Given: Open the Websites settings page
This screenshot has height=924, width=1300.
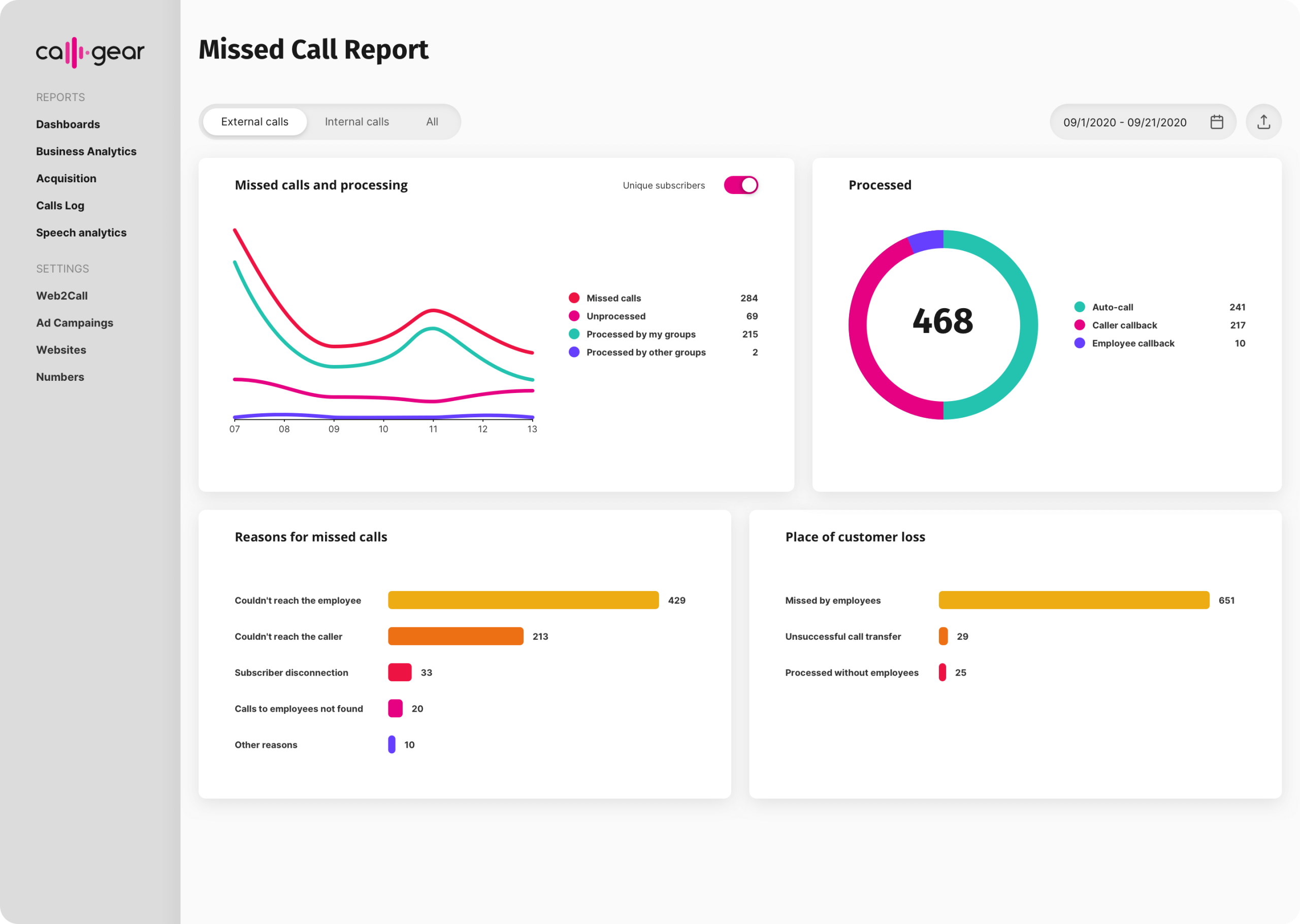Looking at the screenshot, I should 61,349.
